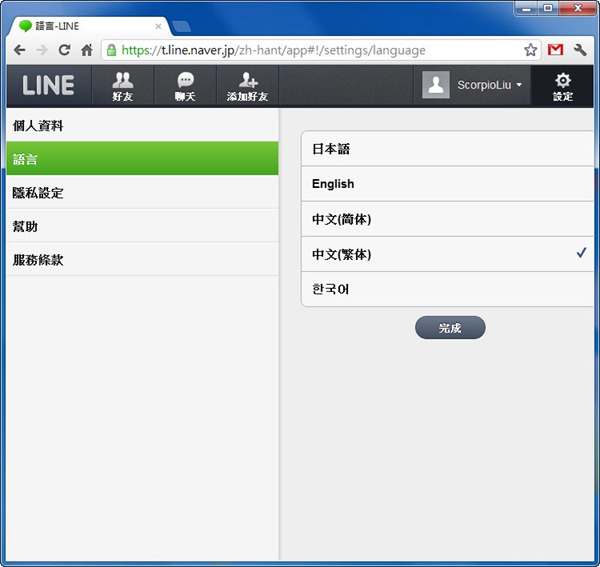
Task: Maximize the browser window
Action: [548, 8]
